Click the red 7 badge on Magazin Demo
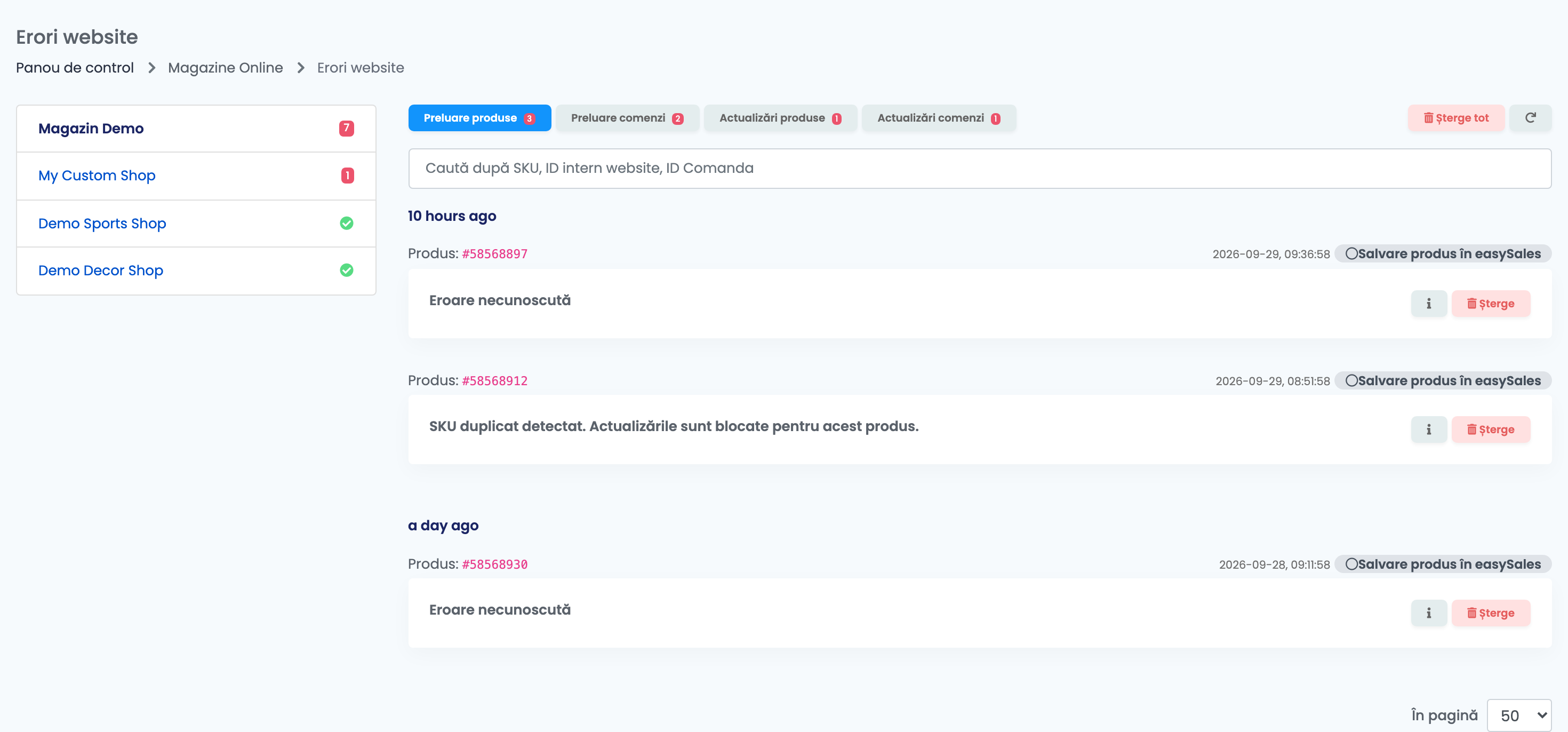Viewport: 1568px width, 732px height. click(x=346, y=128)
